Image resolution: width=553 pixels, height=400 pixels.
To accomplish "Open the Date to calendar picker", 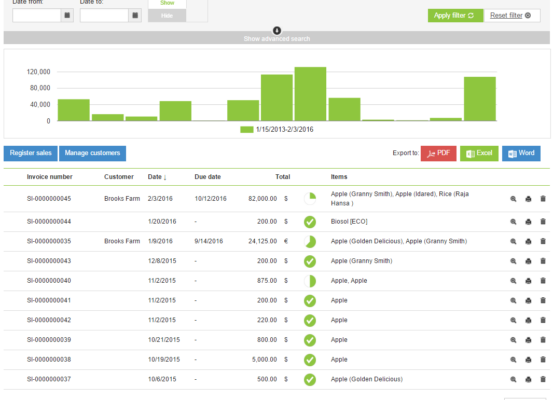I will point(135,16).
